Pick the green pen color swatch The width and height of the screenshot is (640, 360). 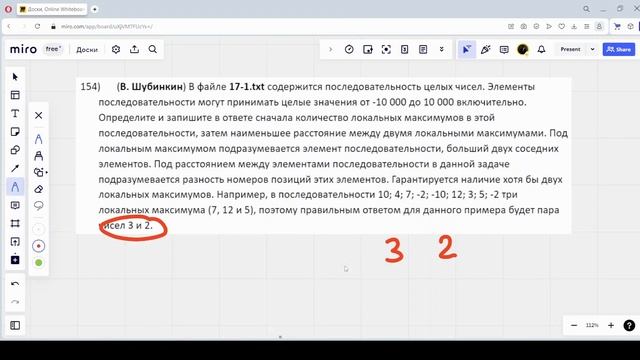point(39,263)
